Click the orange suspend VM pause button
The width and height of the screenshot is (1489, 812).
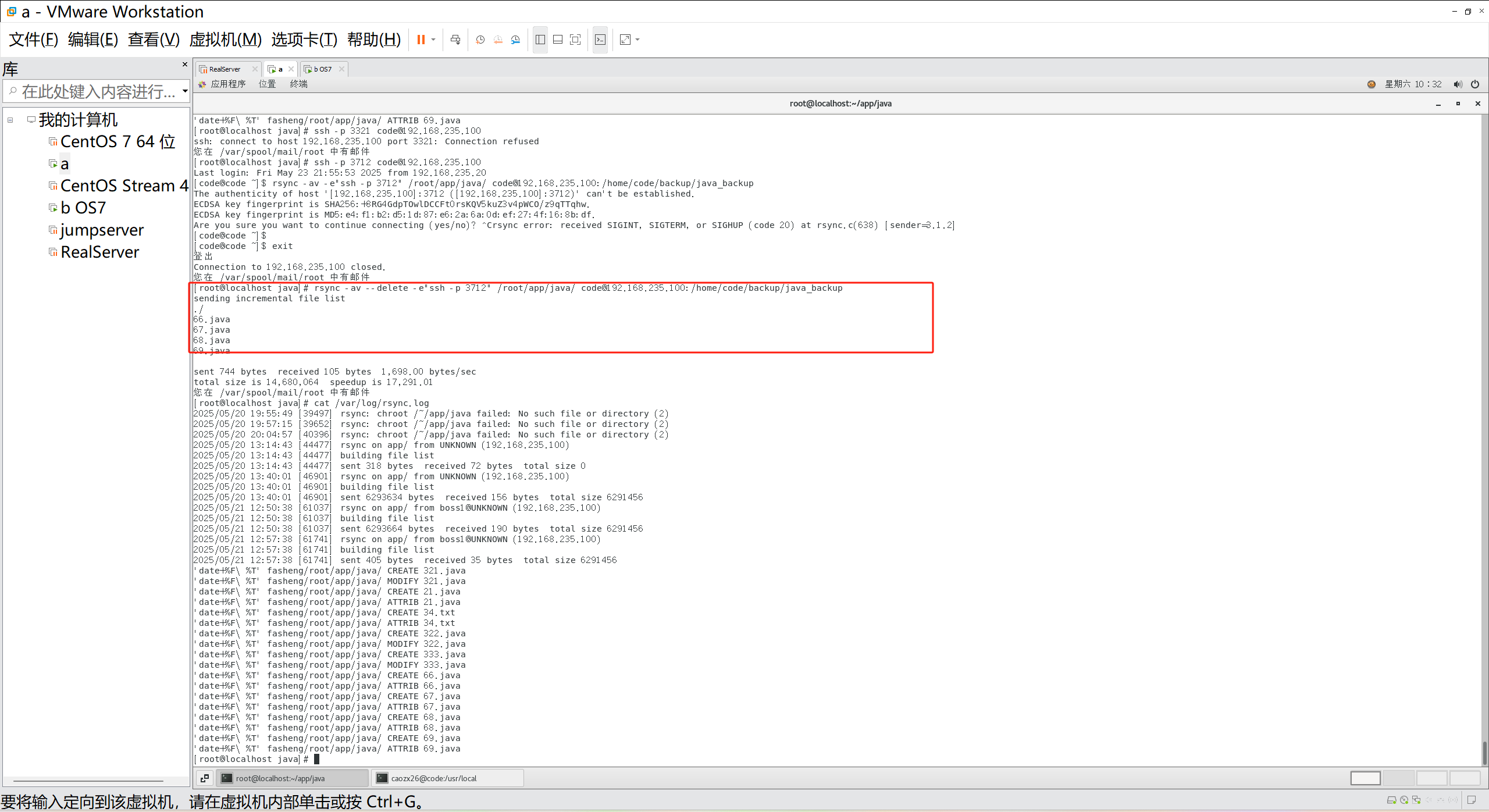click(421, 40)
